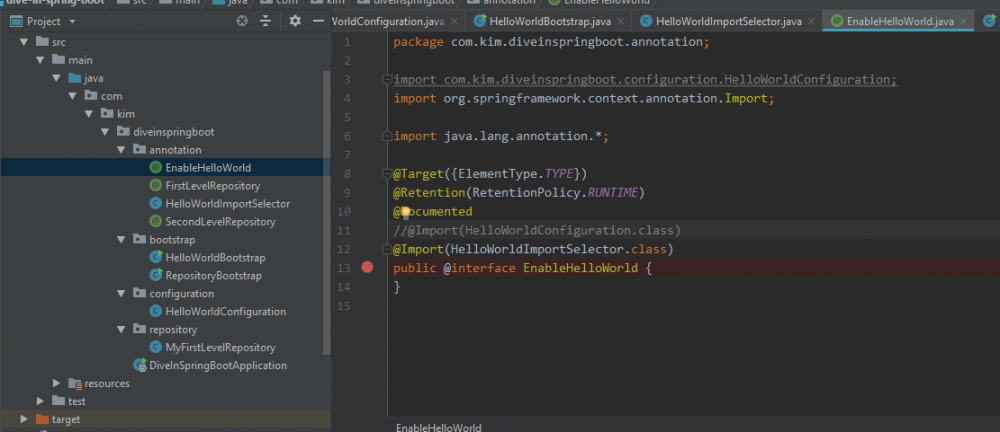The width and height of the screenshot is (1000, 432).
Task: Toggle the red breakpoint on line 13
Action: [368, 268]
